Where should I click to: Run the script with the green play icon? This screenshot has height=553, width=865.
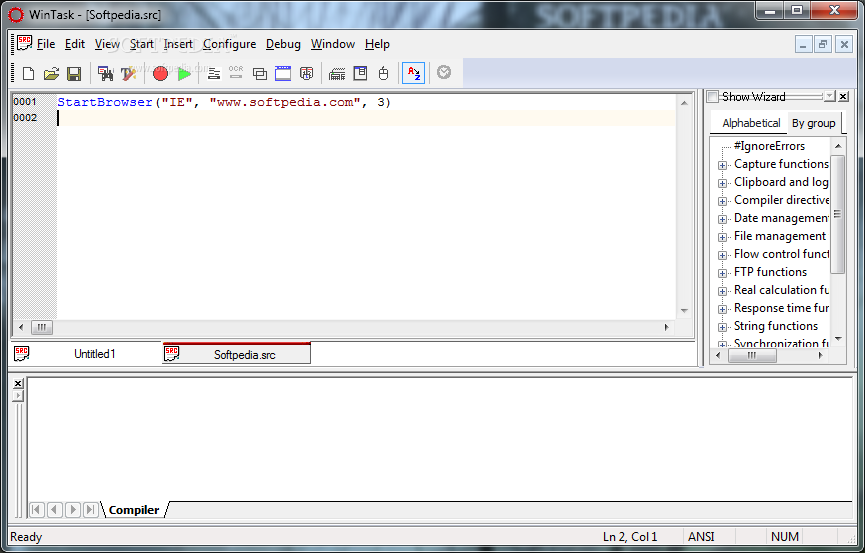click(184, 73)
